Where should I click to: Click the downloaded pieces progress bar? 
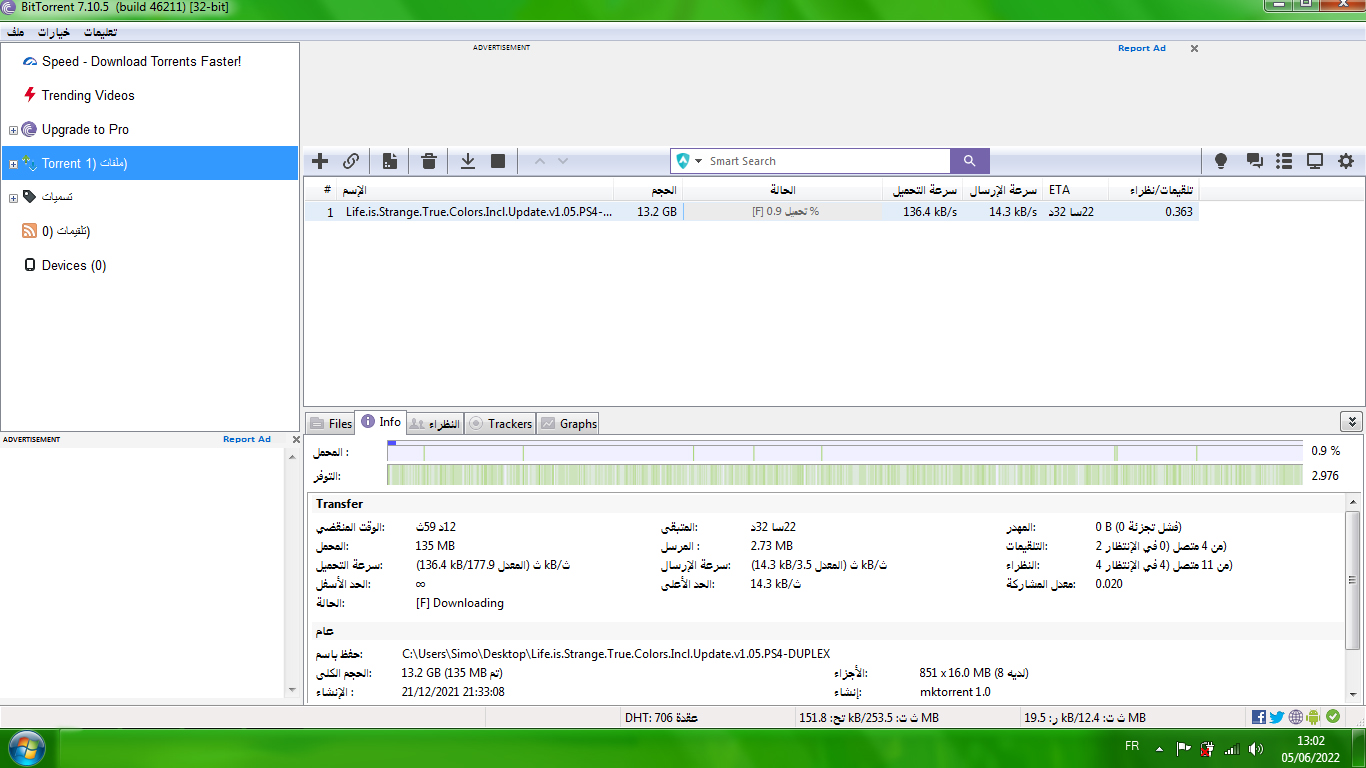coord(844,452)
